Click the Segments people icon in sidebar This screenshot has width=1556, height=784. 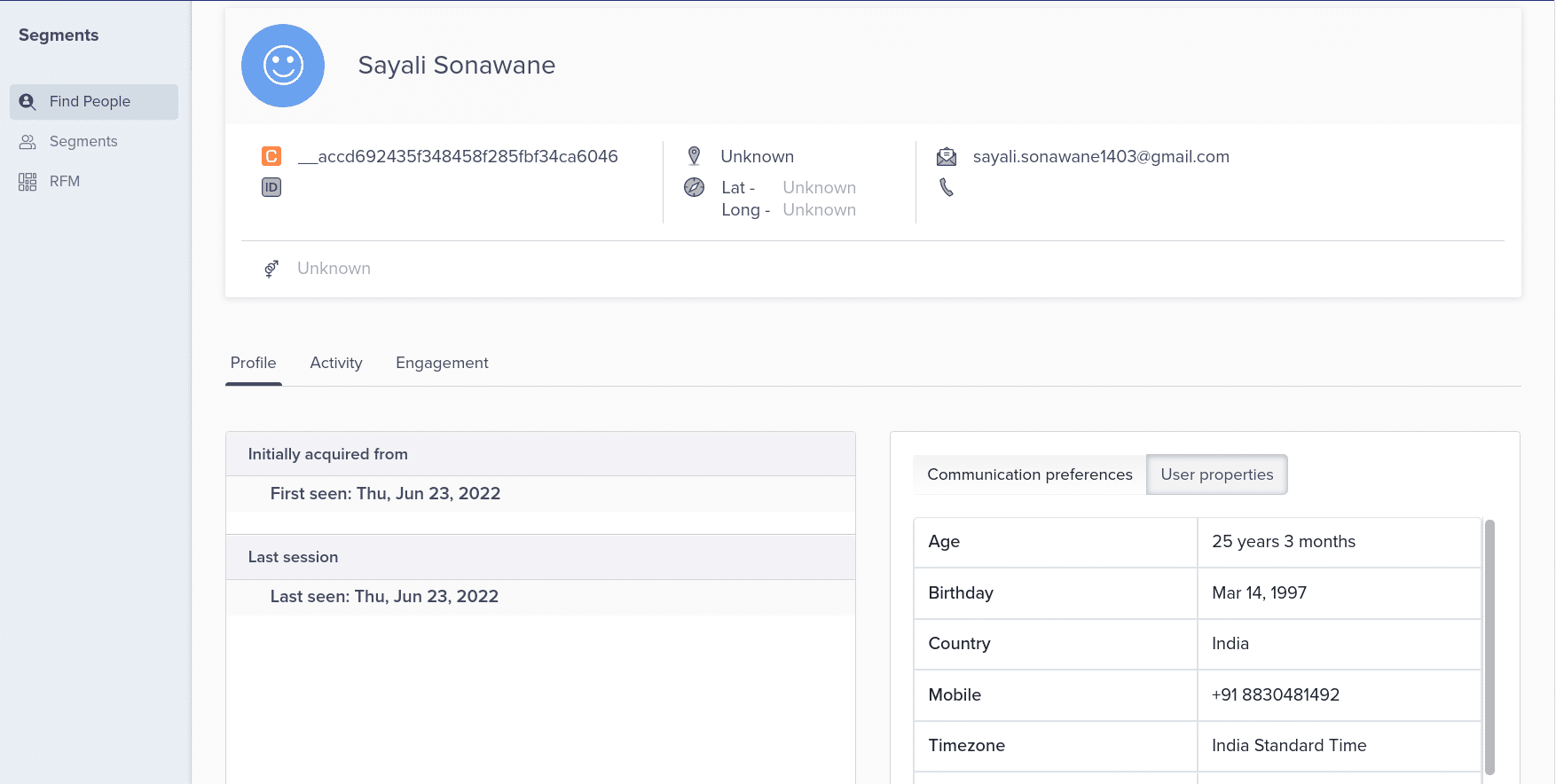[x=28, y=142]
